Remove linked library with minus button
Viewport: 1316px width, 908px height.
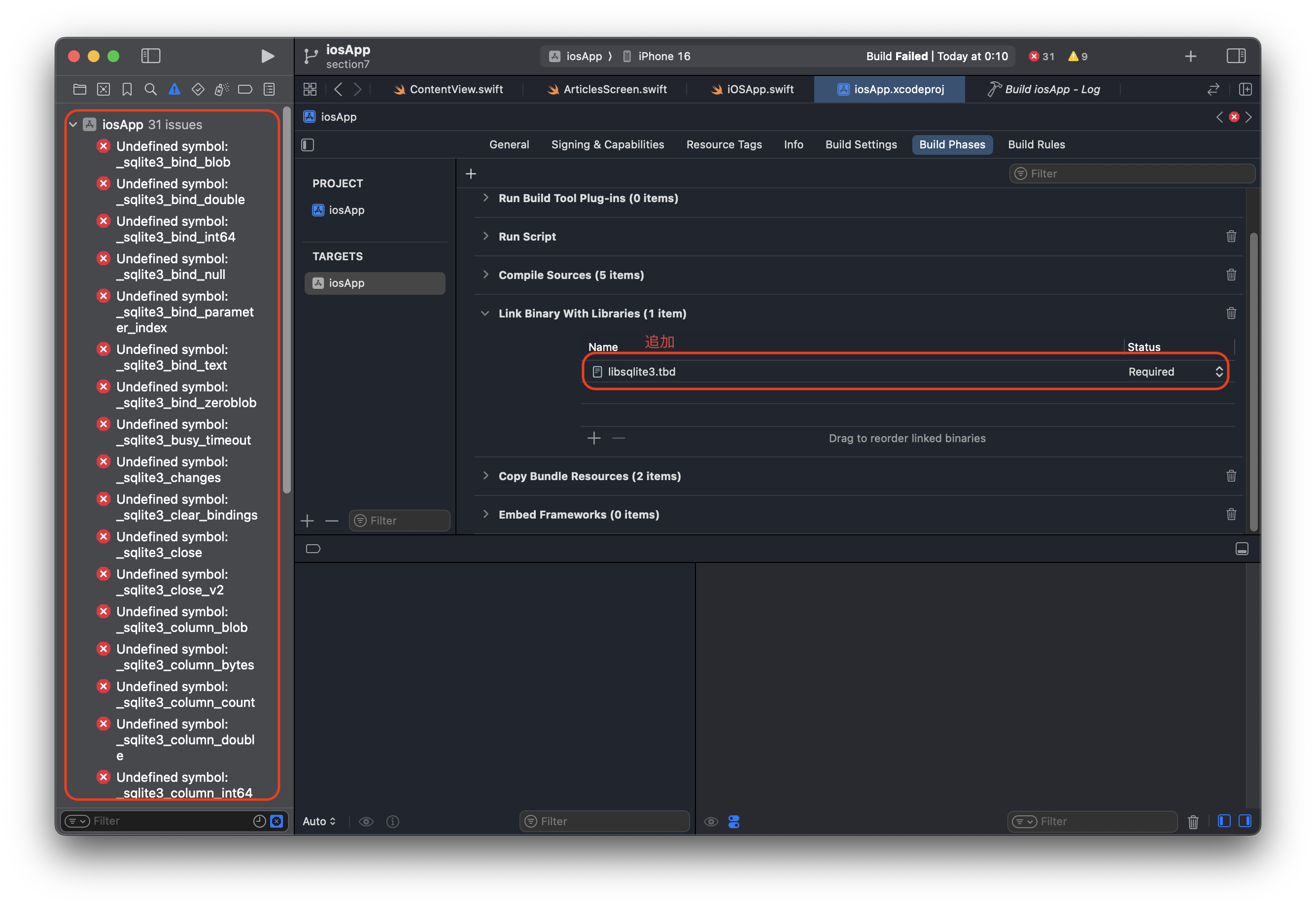tap(619, 438)
